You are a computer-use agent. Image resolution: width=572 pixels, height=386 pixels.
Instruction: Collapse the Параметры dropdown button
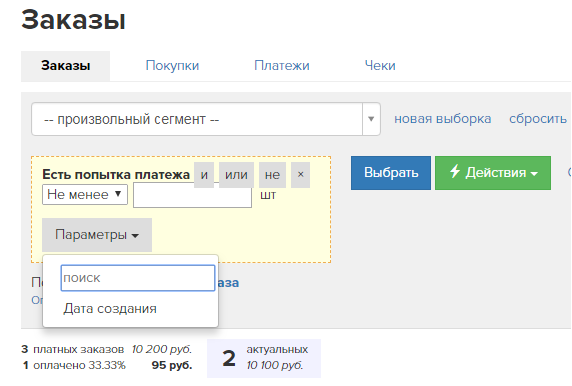(x=97, y=235)
